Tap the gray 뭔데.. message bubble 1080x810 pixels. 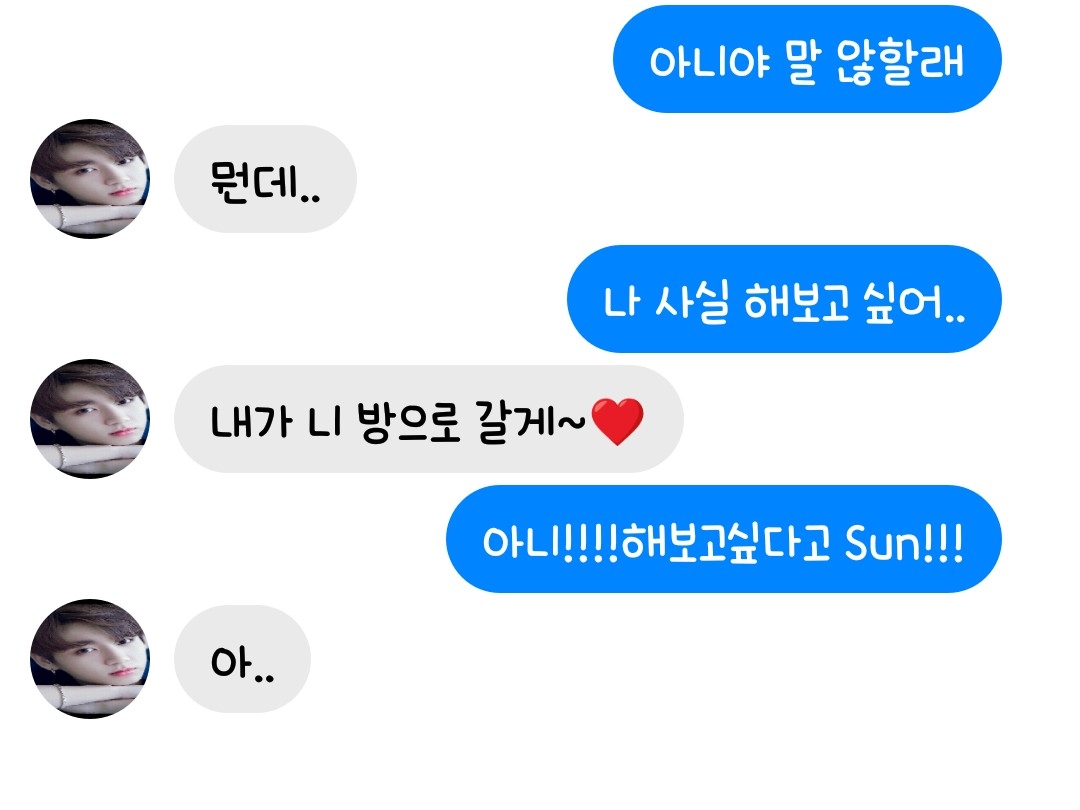point(265,179)
